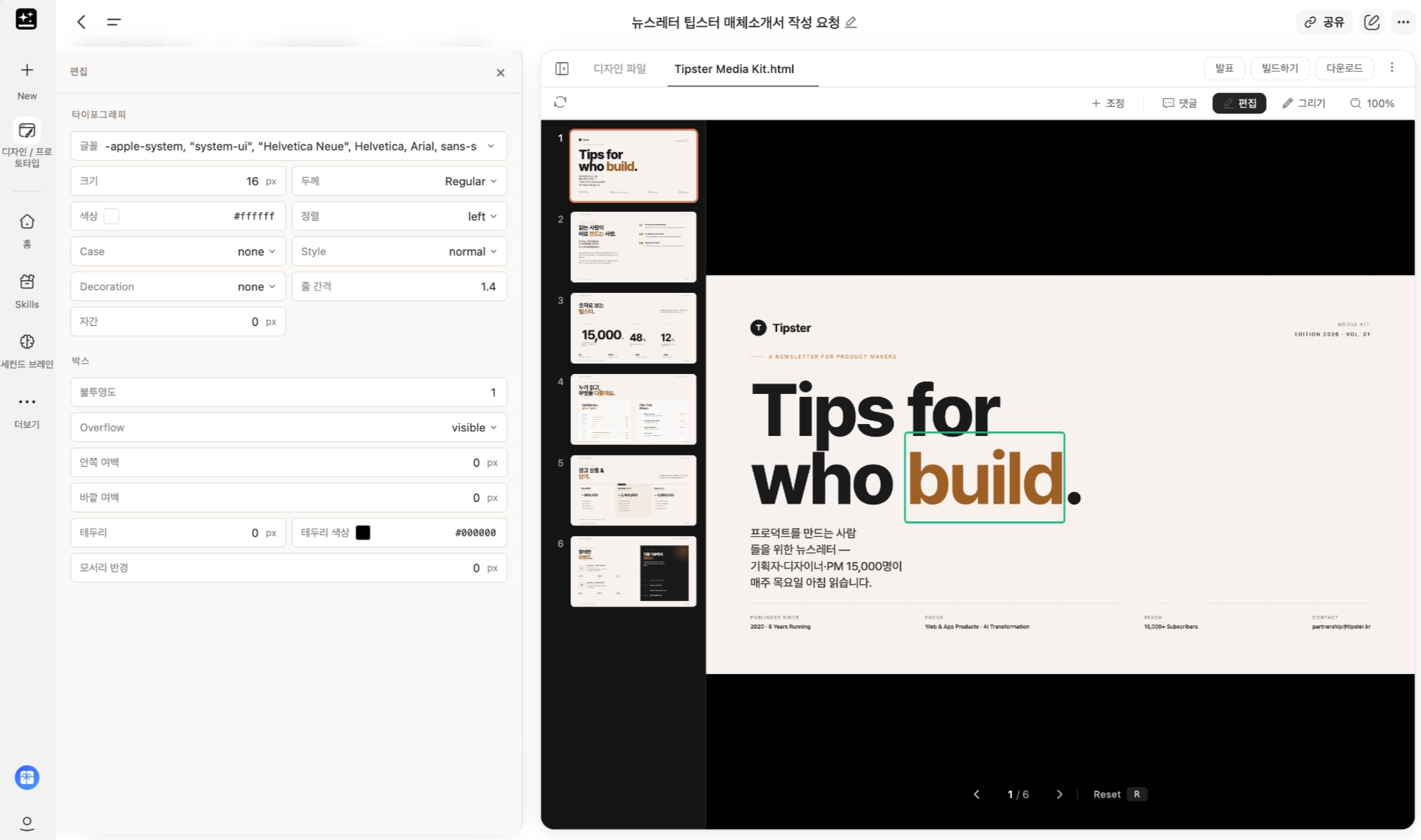
Task: Open the Case dropdown
Action: click(x=178, y=251)
